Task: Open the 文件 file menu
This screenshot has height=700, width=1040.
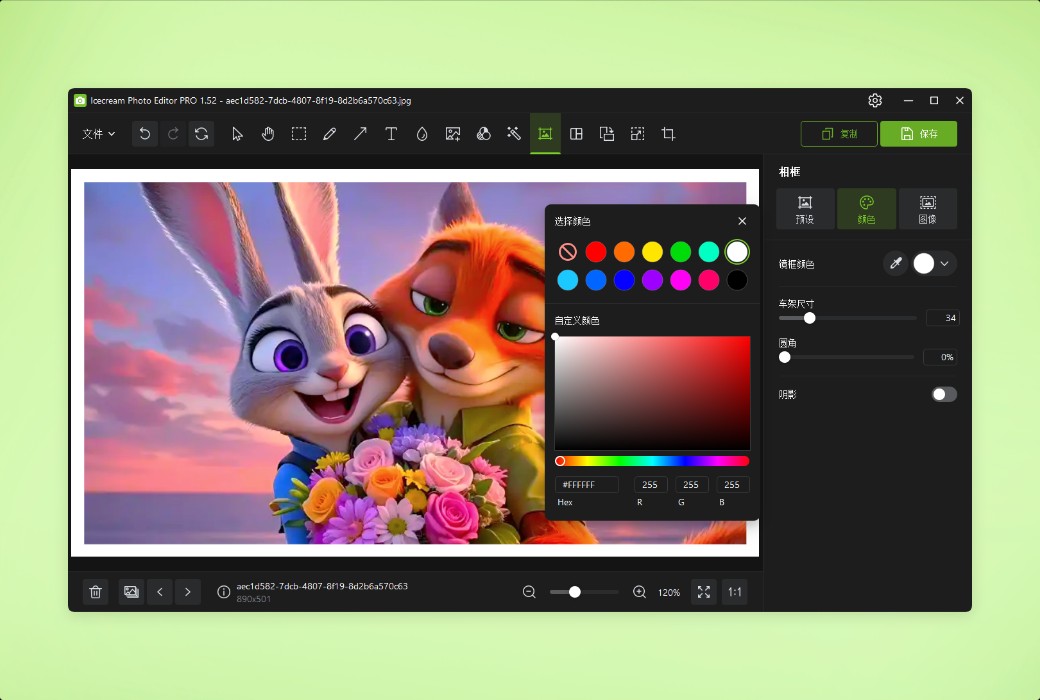Action: pos(97,133)
